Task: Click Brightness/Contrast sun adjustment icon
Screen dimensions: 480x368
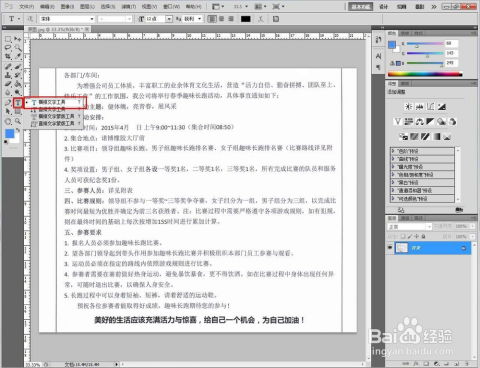Action: pyautogui.click(x=408, y=107)
